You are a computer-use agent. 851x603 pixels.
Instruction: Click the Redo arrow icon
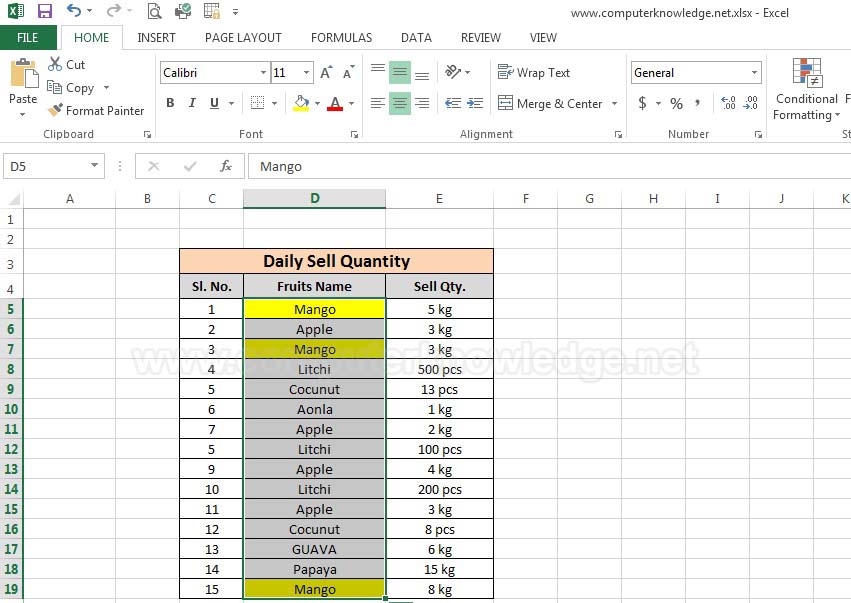(113, 10)
